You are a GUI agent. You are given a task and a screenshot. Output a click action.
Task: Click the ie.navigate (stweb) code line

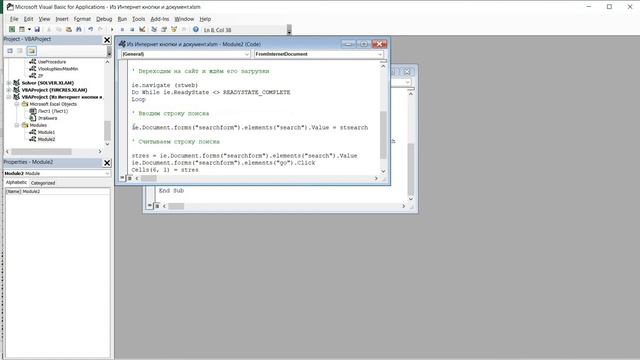(x=164, y=85)
